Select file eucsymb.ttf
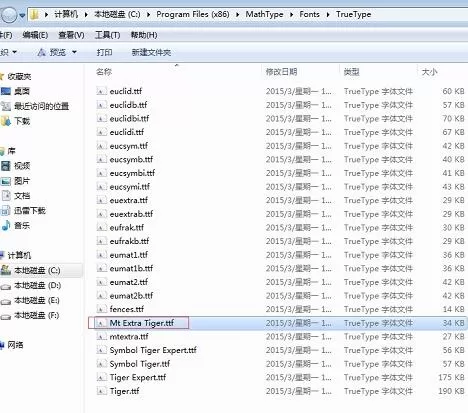468x413 pixels. (131, 159)
